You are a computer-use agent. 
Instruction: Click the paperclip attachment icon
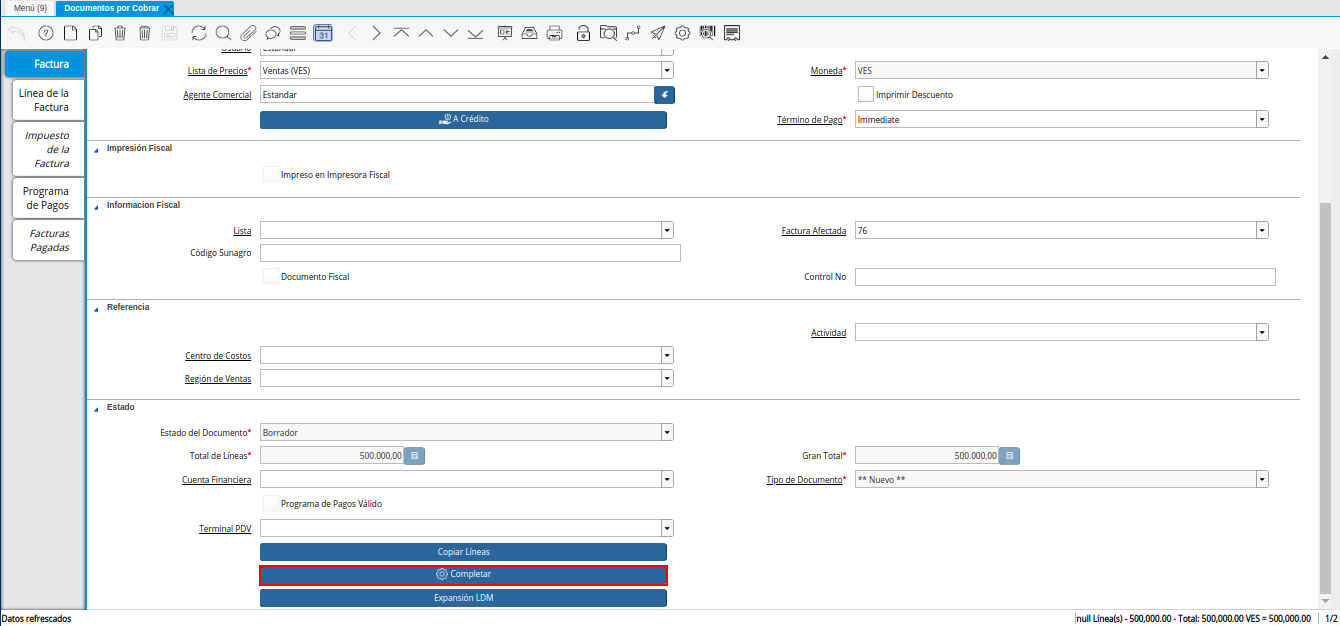[x=248, y=33]
